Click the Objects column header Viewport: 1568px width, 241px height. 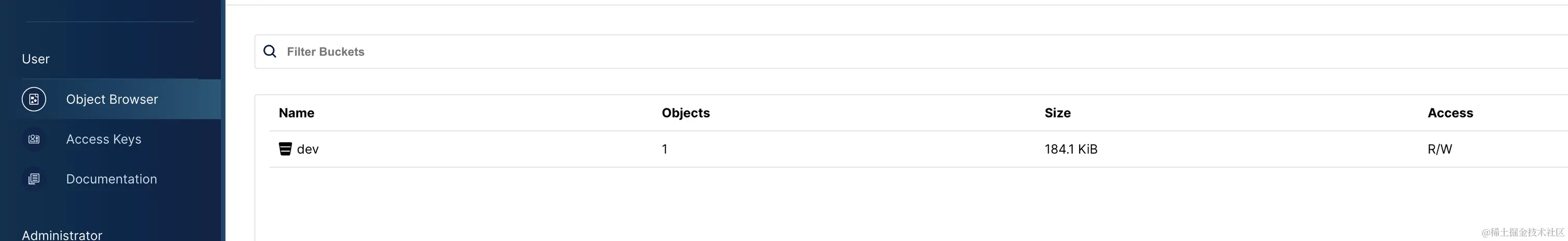click(x=685, y=113)
